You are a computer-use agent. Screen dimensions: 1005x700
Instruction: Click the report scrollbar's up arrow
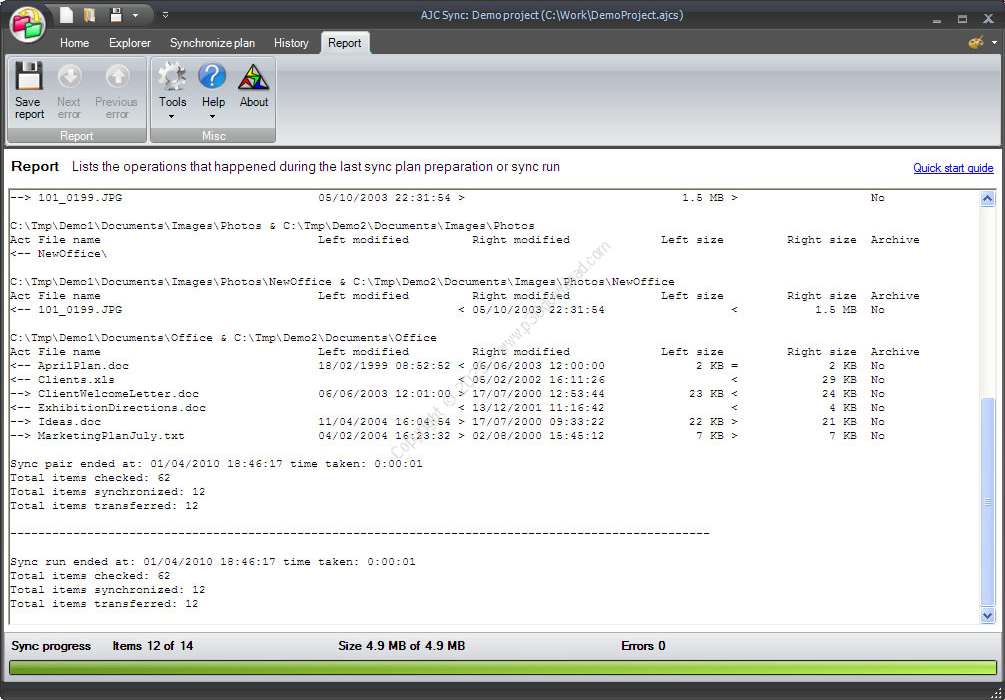click(987, 199)
